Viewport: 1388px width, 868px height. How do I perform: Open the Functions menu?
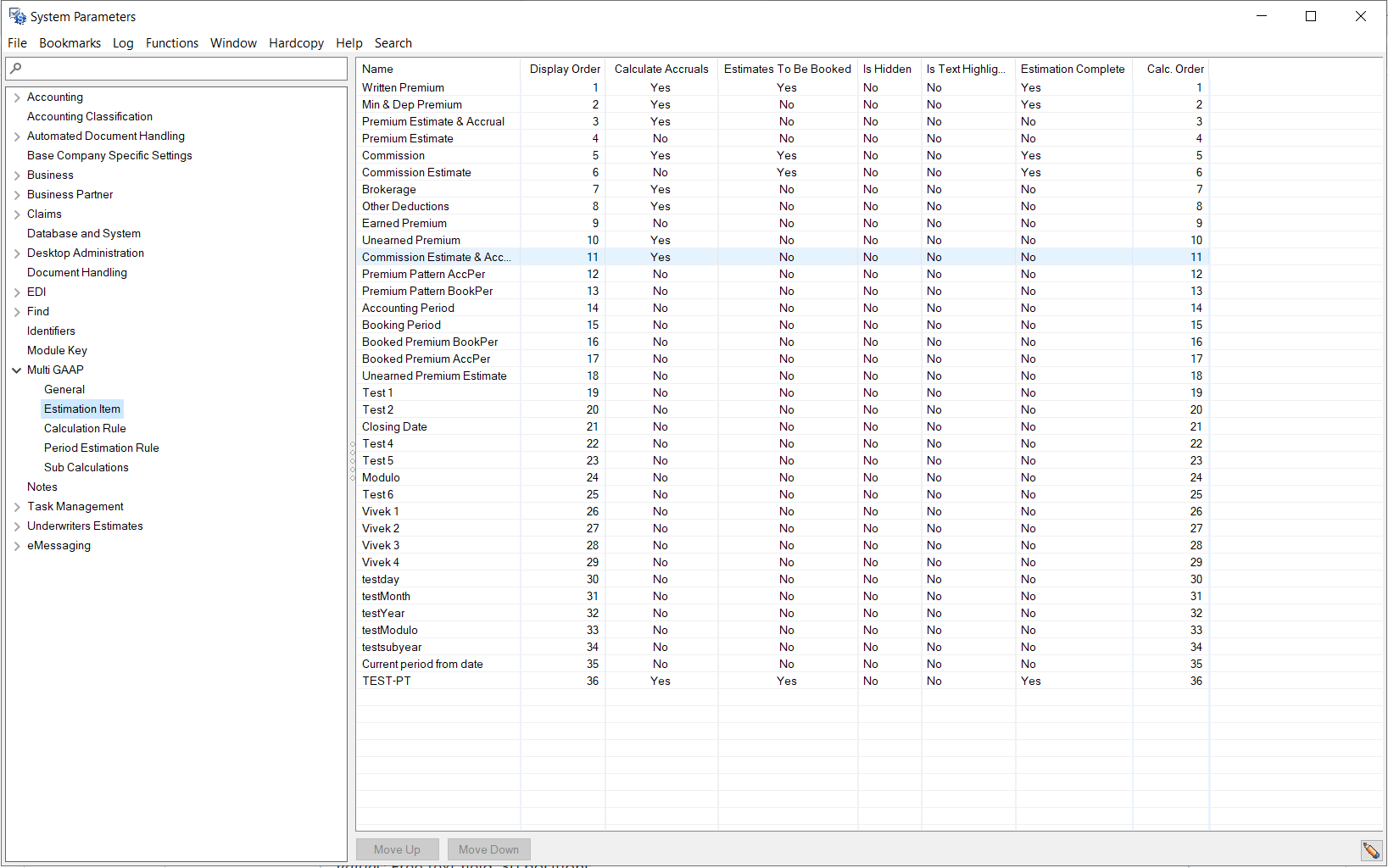tap(172, 42)
